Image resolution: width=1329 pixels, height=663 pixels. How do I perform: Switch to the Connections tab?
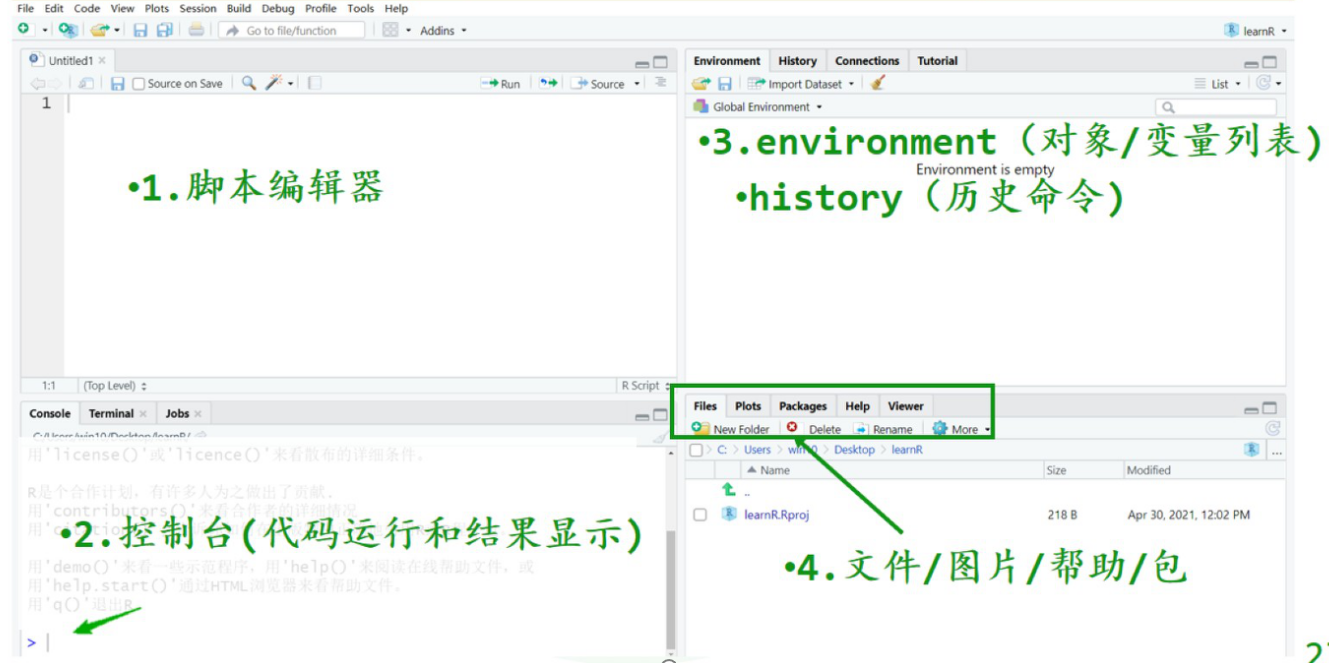pyautogui.click(x=867, y=61)
